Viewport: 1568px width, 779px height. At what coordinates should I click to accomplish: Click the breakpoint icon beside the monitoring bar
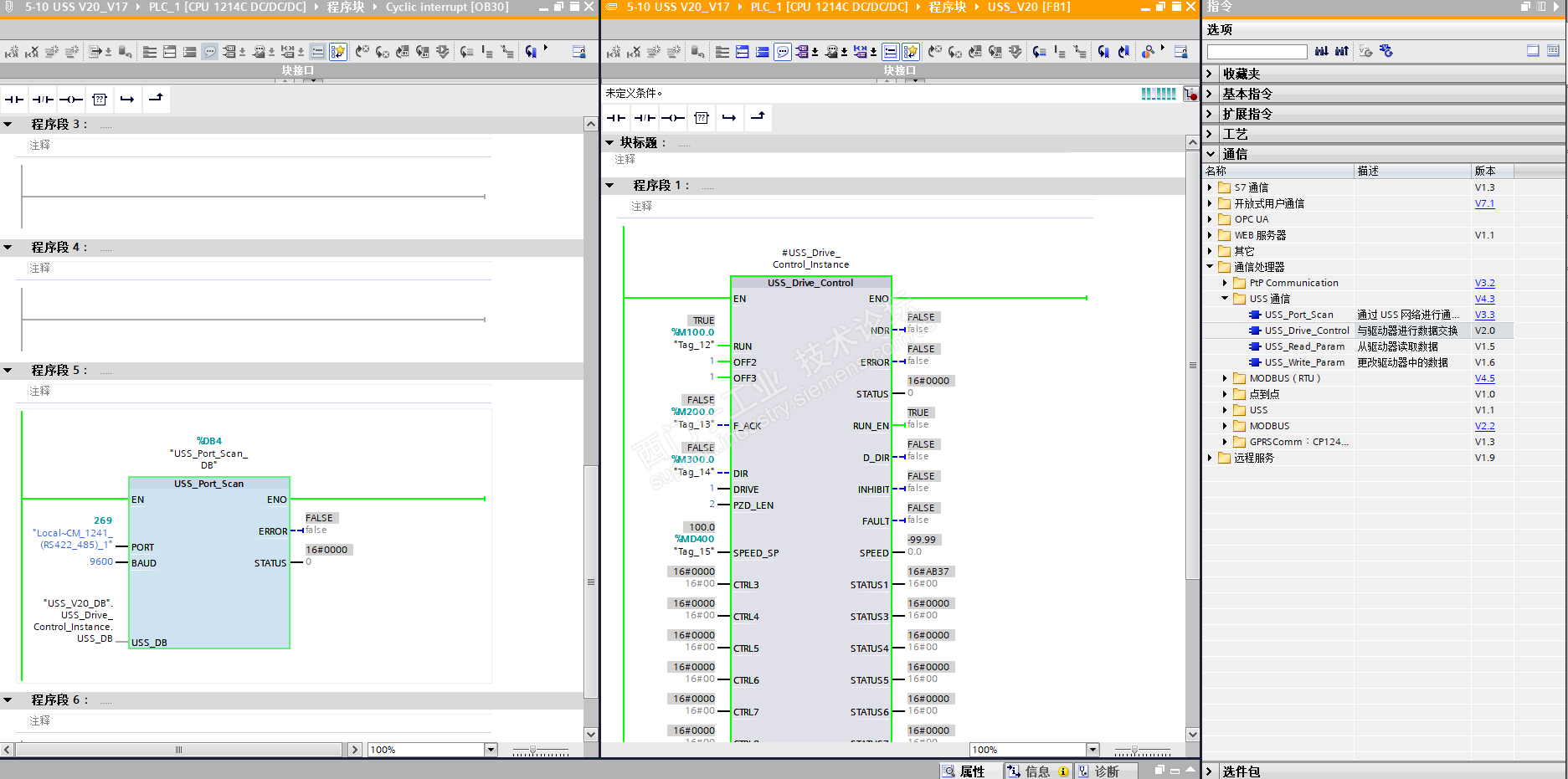click(1190, 94)
